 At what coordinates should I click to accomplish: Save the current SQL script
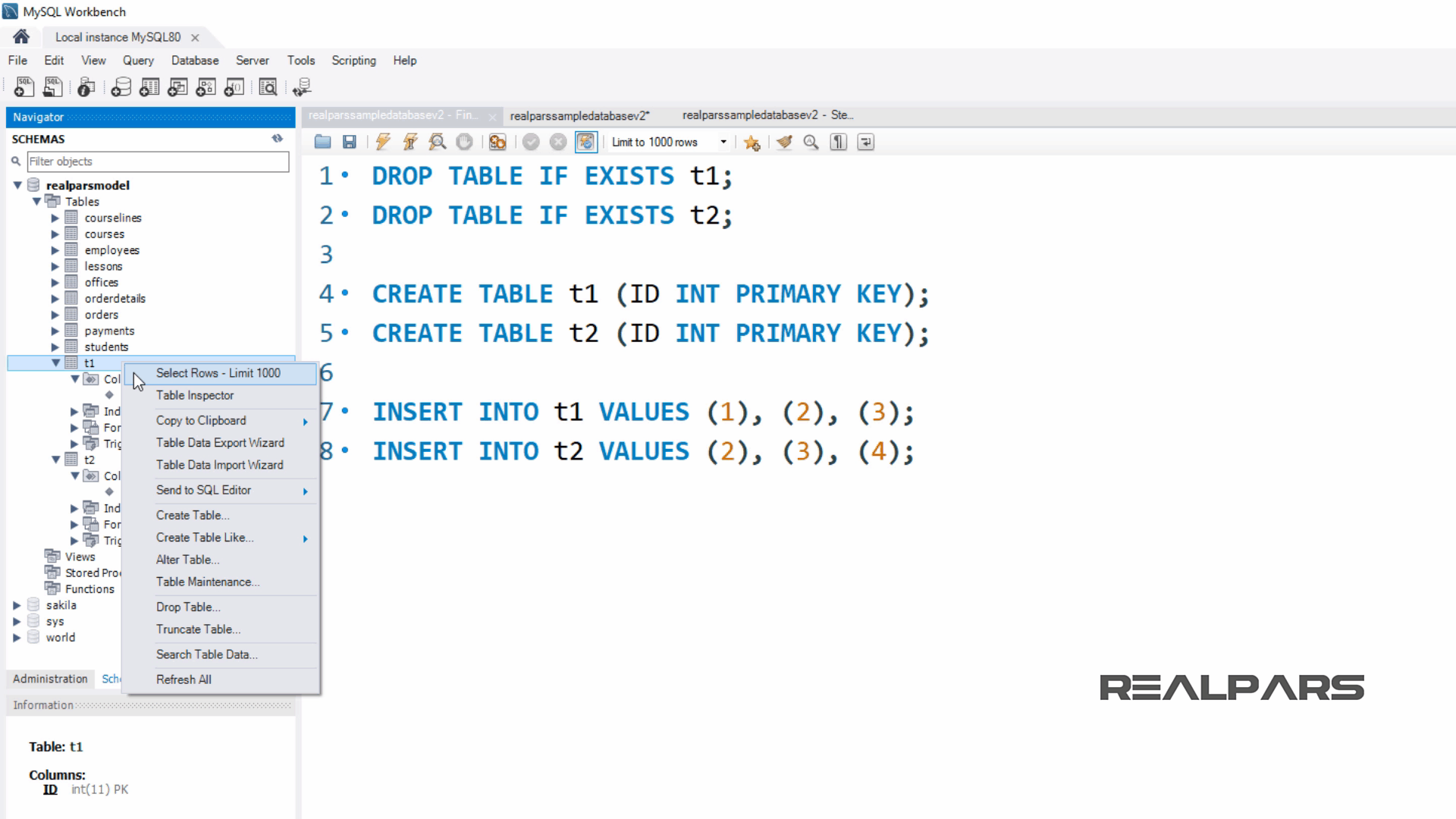pyautogui.click(x=349, y=142)
